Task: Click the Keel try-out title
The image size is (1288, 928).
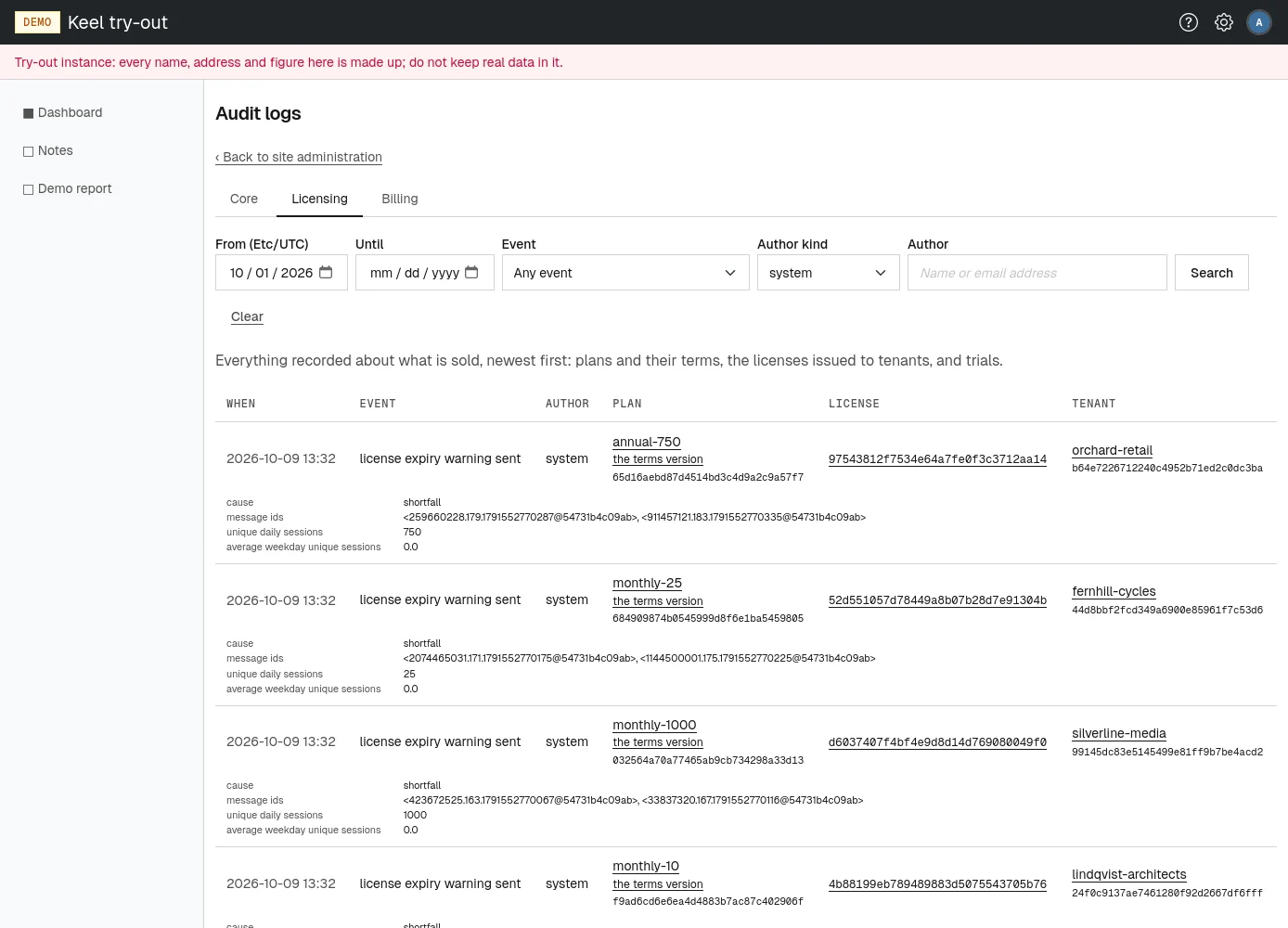Action: click(118, 22)
